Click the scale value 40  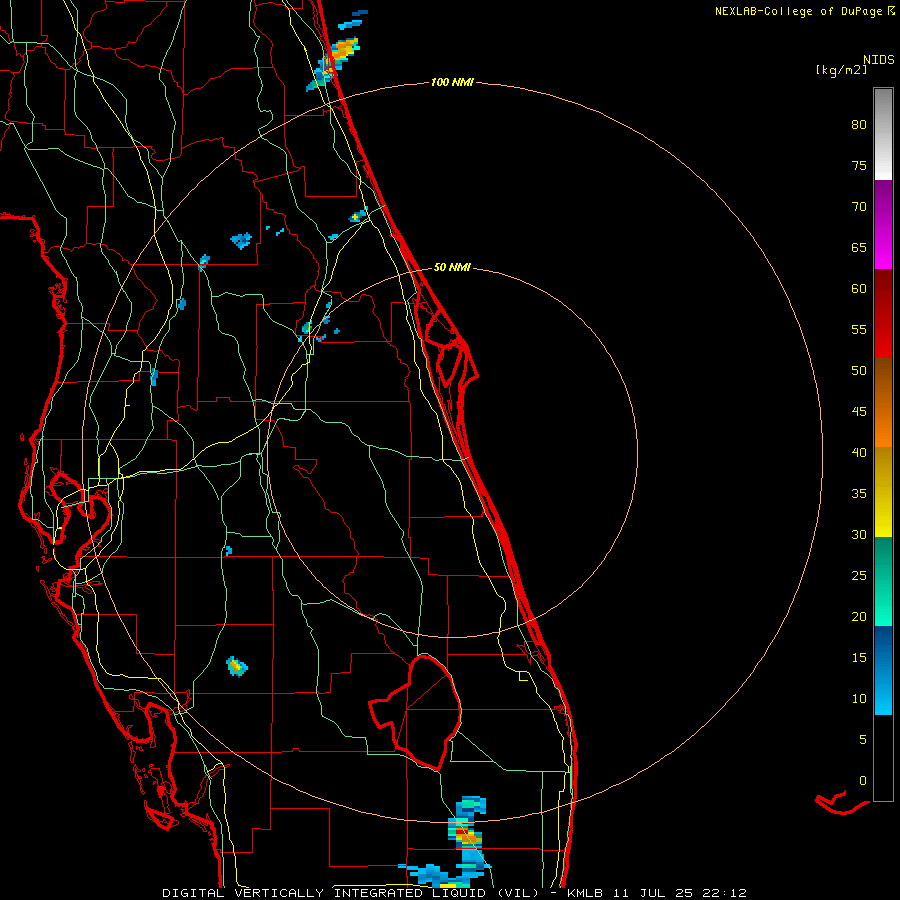pos(859,453)
